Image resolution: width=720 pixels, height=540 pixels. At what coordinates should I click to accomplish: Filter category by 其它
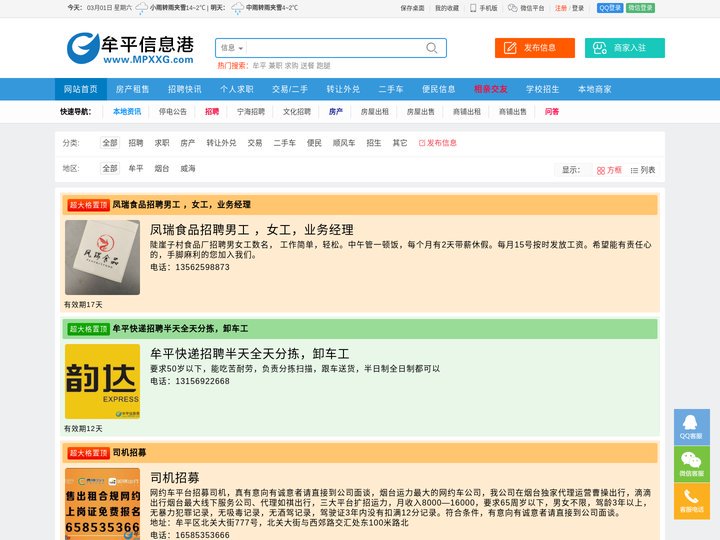coord(400,143)
